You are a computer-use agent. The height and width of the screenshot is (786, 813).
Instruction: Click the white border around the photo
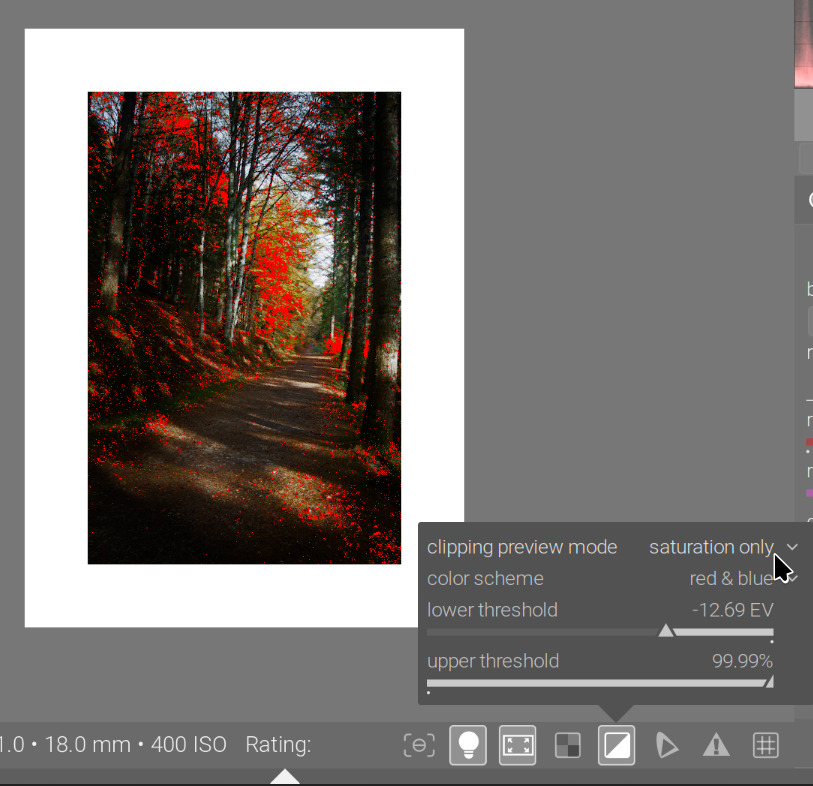click(55, 328)
